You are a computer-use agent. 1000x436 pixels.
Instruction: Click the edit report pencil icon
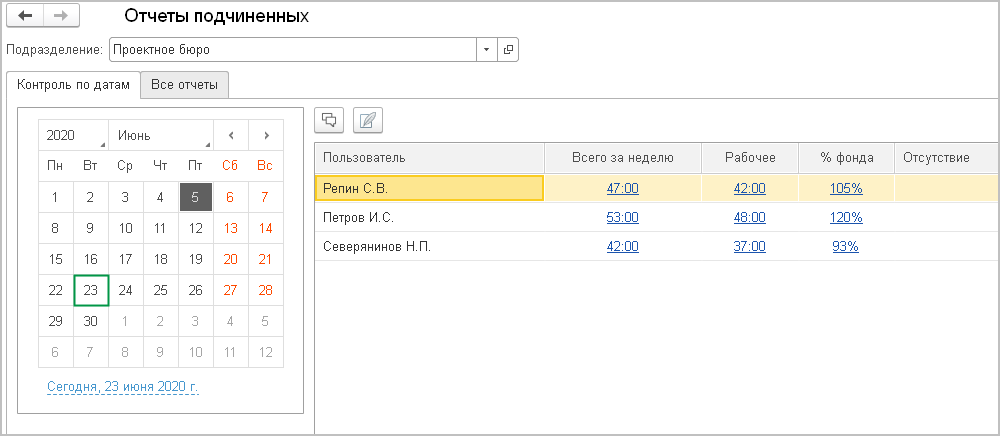tap(367, 120)
